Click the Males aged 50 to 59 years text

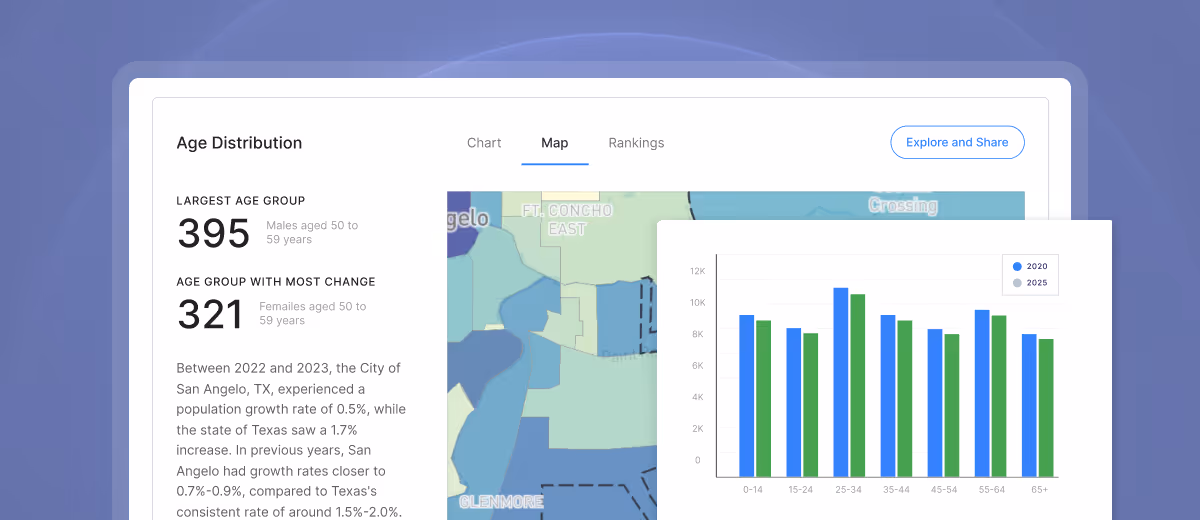coord(312,232)
